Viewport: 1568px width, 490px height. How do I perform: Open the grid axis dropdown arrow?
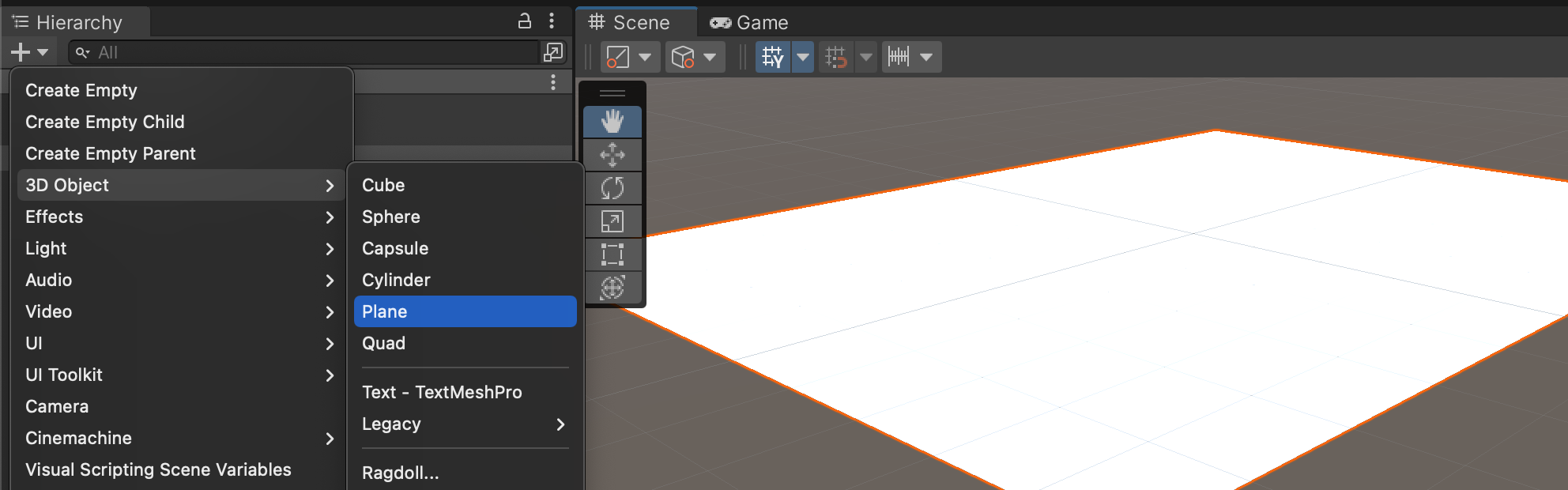coord(803,57)
